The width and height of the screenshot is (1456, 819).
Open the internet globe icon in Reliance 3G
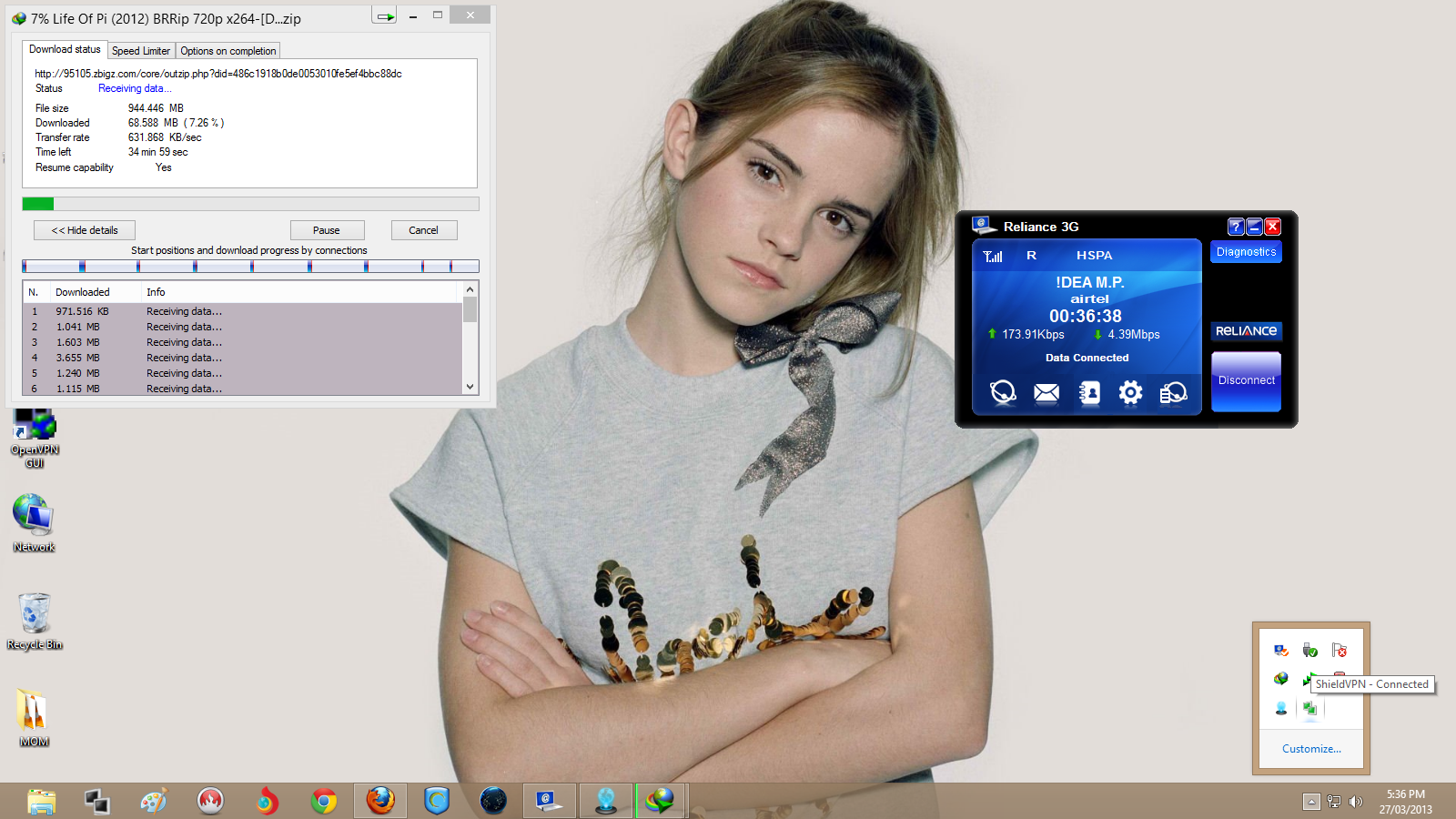point(1003,392)
